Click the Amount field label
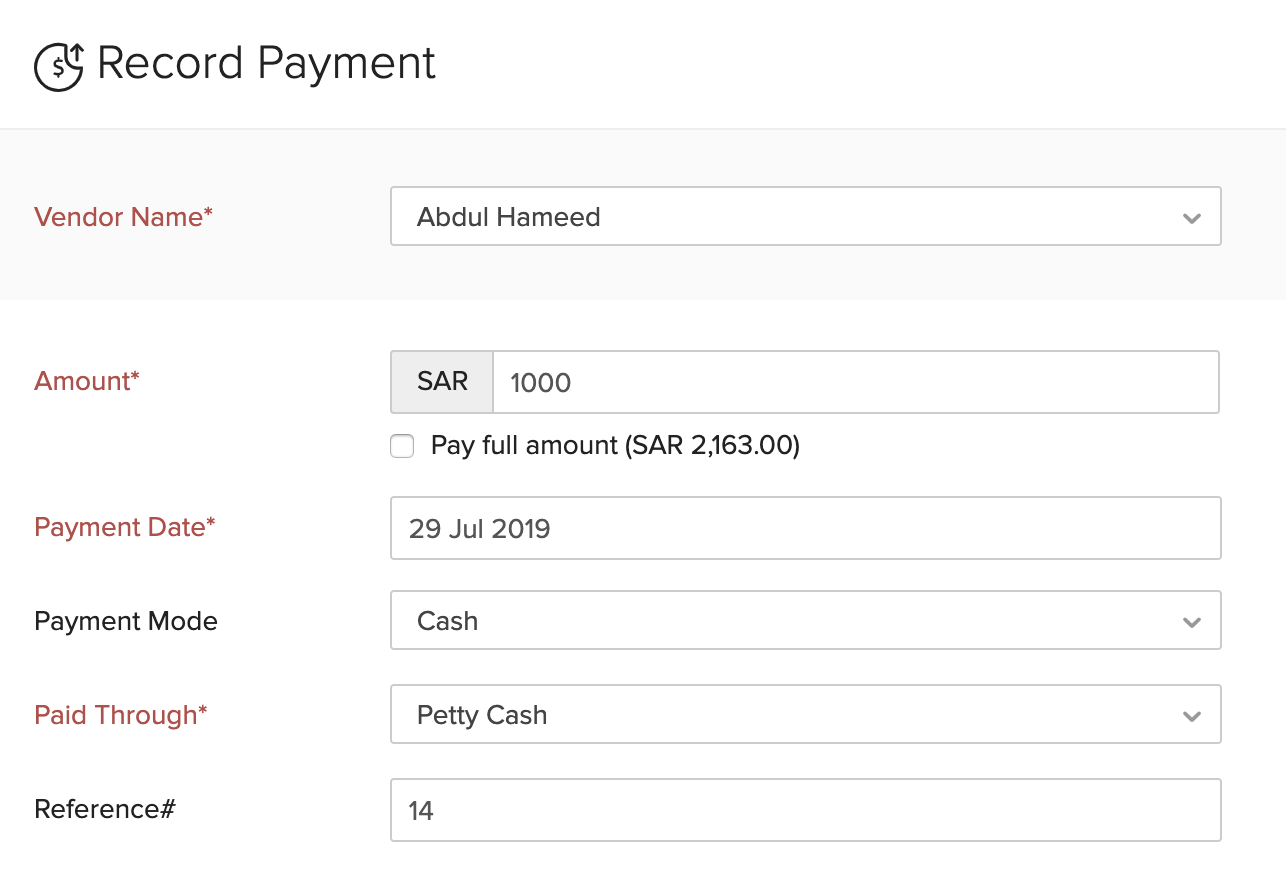The height and width of the screenshot is (890, 1286). coord(86,381)
